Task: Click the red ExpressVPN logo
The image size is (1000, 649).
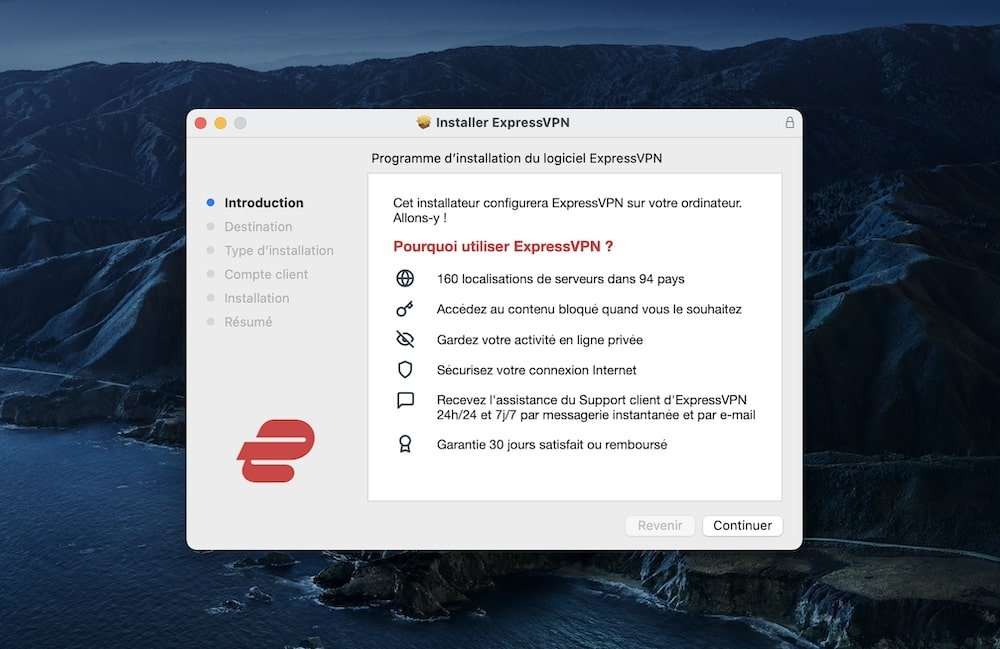Action: coord(276,451)
